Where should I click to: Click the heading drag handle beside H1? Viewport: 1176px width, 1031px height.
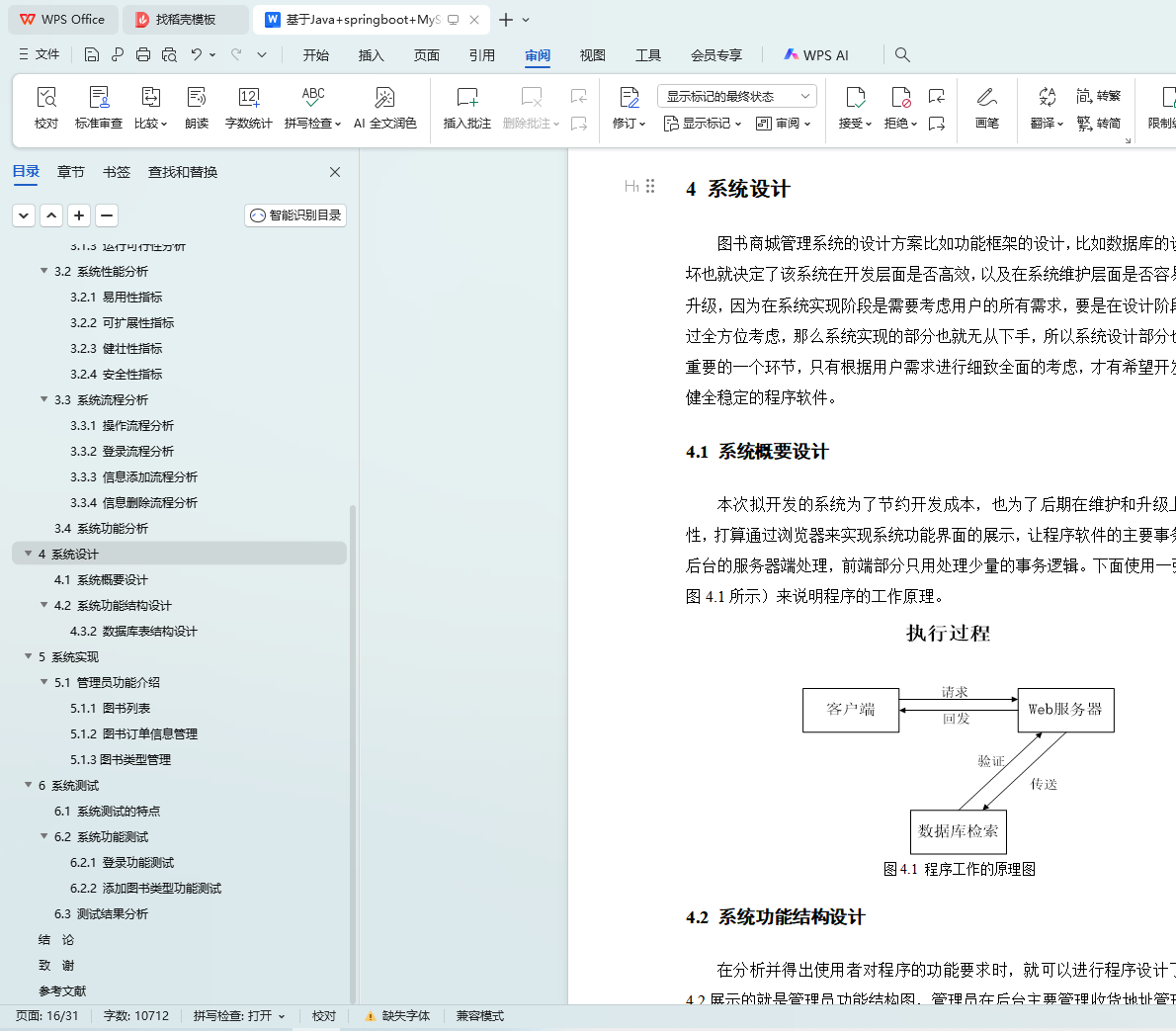[x=650, y=186]
